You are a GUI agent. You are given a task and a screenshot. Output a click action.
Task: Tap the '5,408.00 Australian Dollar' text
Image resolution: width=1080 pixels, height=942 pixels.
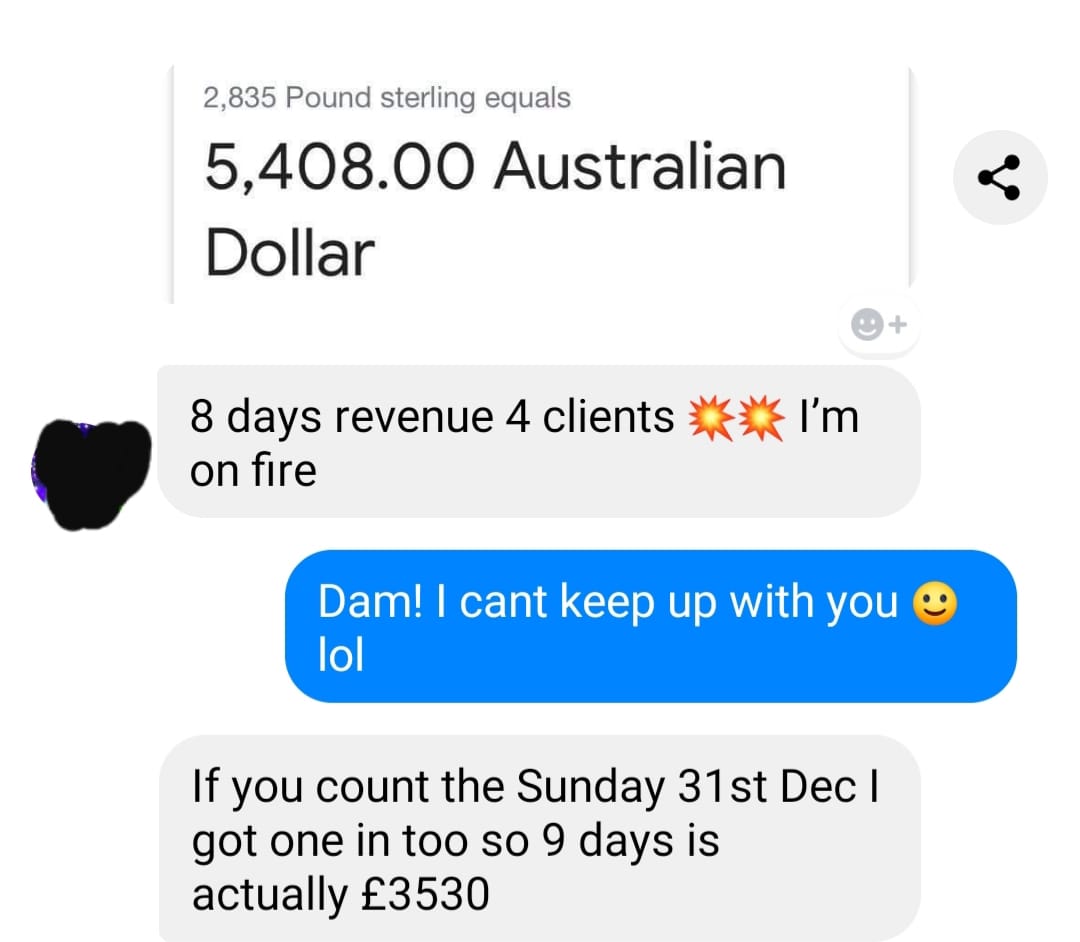point(495,210)
